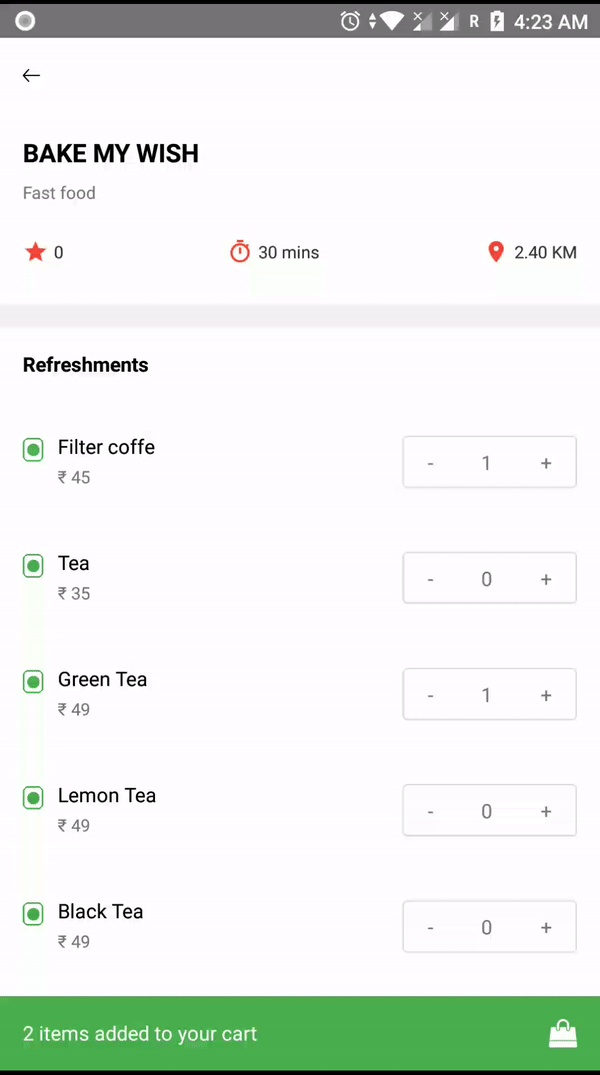
Task: Decrease Green Tea quantity with minus
Action: click(x=430, y=694)
